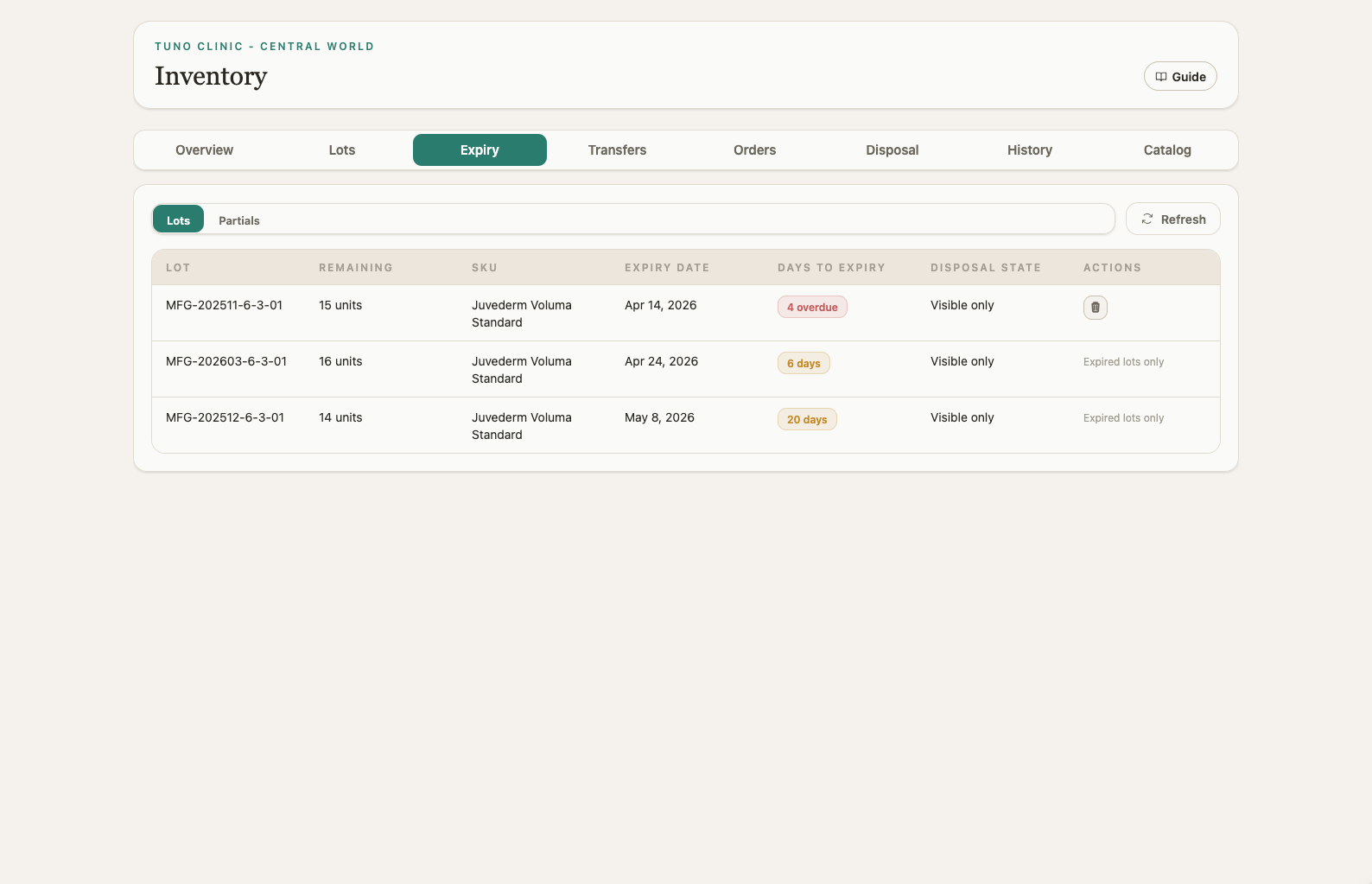Click the Inventory page heading
The image size is (1372, 884).
pyautogui.click(x=211, y=76)
